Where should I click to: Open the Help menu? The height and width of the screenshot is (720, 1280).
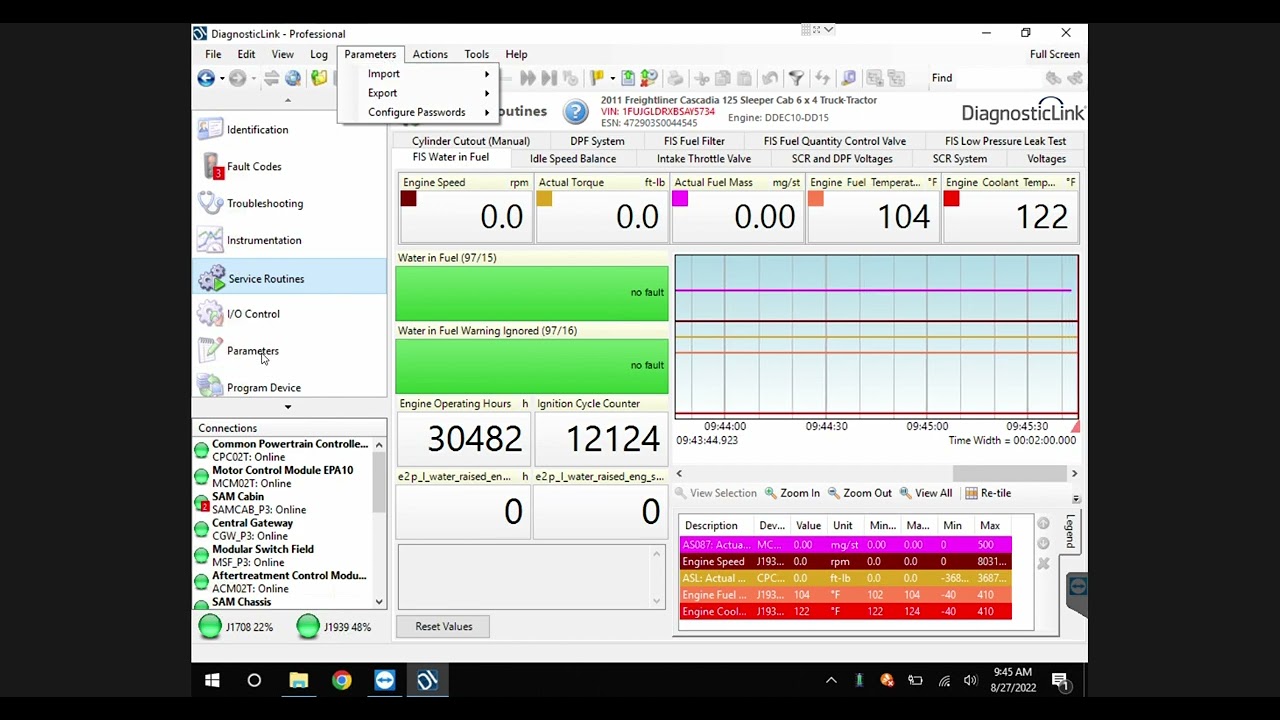516,54
